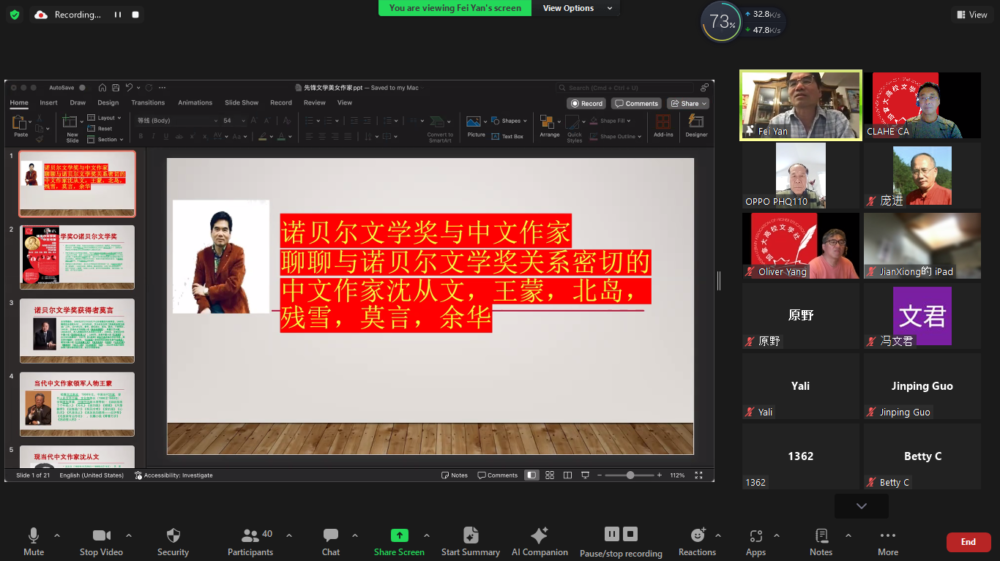Open the Participants list
Screen dimensions: 1000x561
[x=250, y=536]
